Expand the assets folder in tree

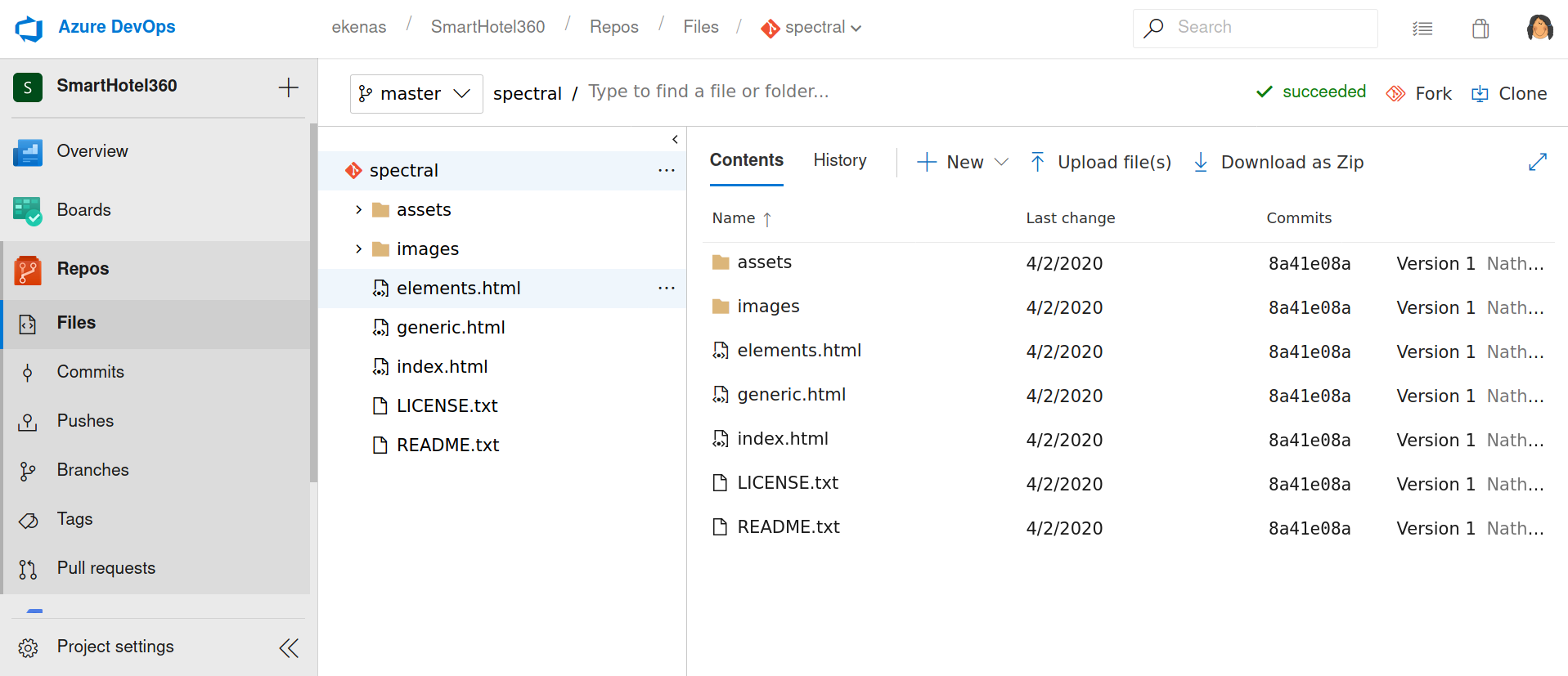[x=358, y=210]
